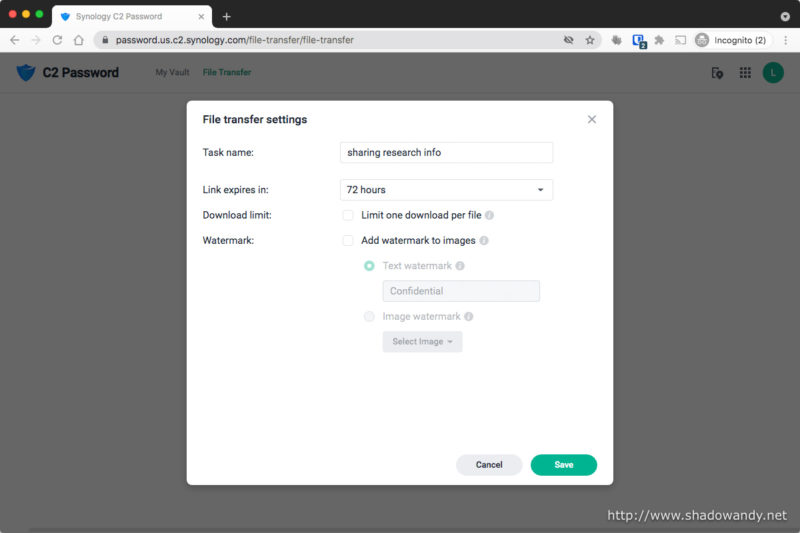Screen dimensions: 800x533
Task: Open a new browser tab with plus
Action: 227,17
